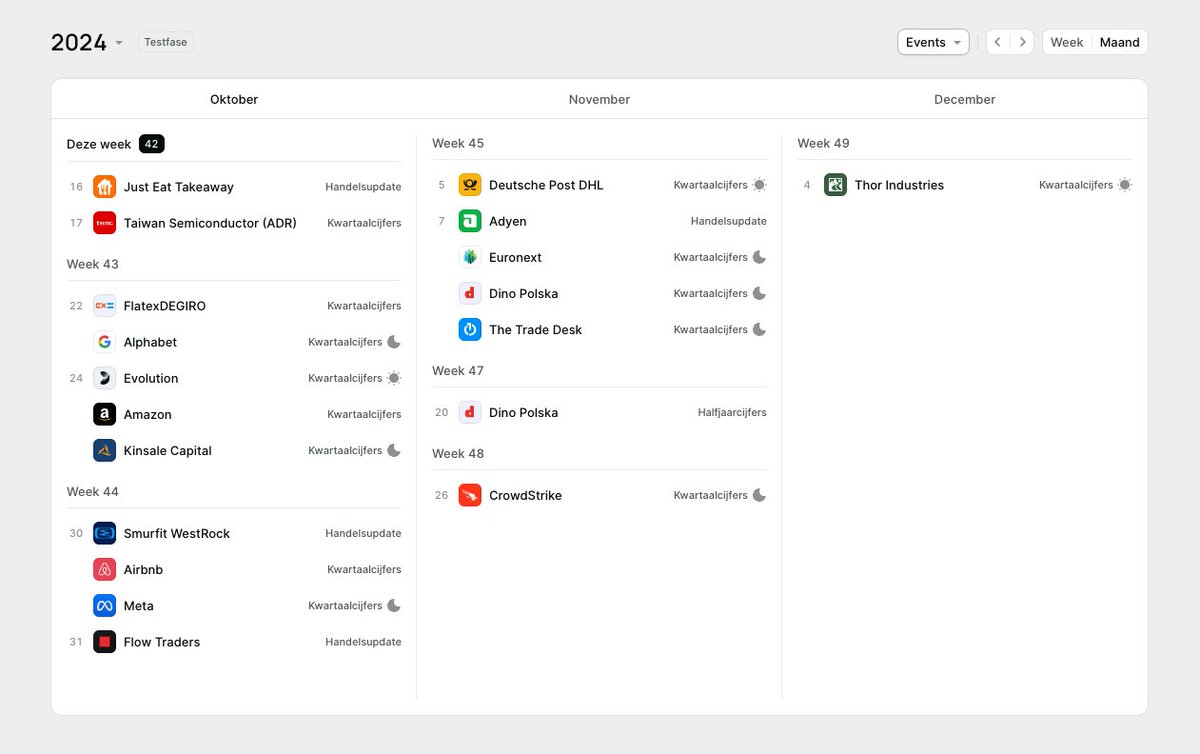
Task: Click the Trade Desk logo icon
Action: click(470, 330)
